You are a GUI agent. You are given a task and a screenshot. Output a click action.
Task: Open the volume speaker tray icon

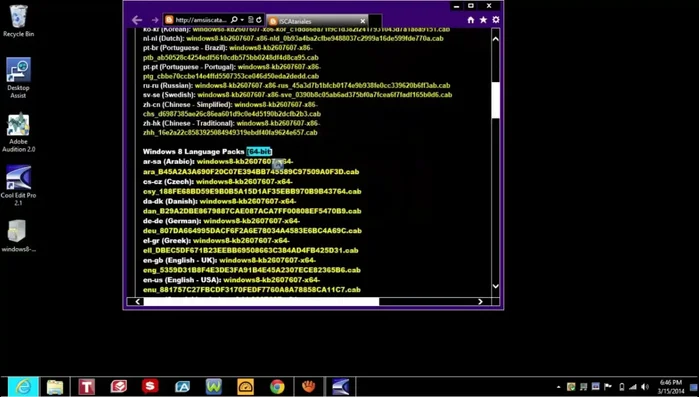coord(645,387)
